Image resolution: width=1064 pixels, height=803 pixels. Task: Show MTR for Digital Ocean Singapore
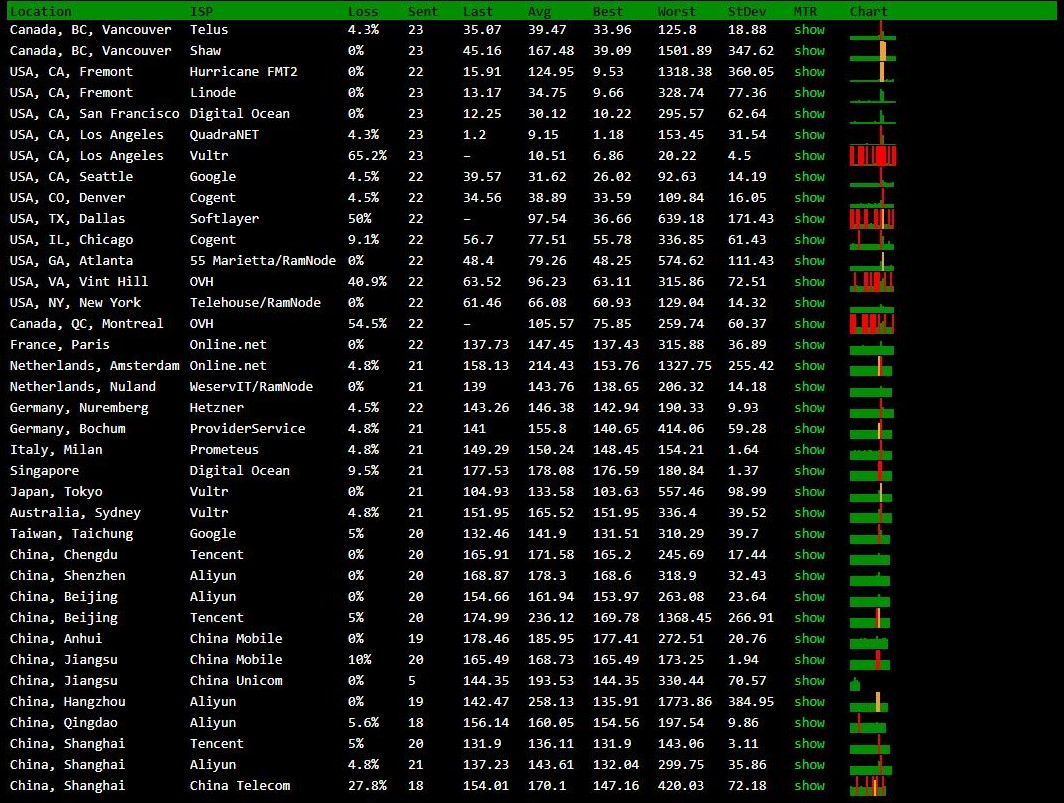[x=810, y=471]
